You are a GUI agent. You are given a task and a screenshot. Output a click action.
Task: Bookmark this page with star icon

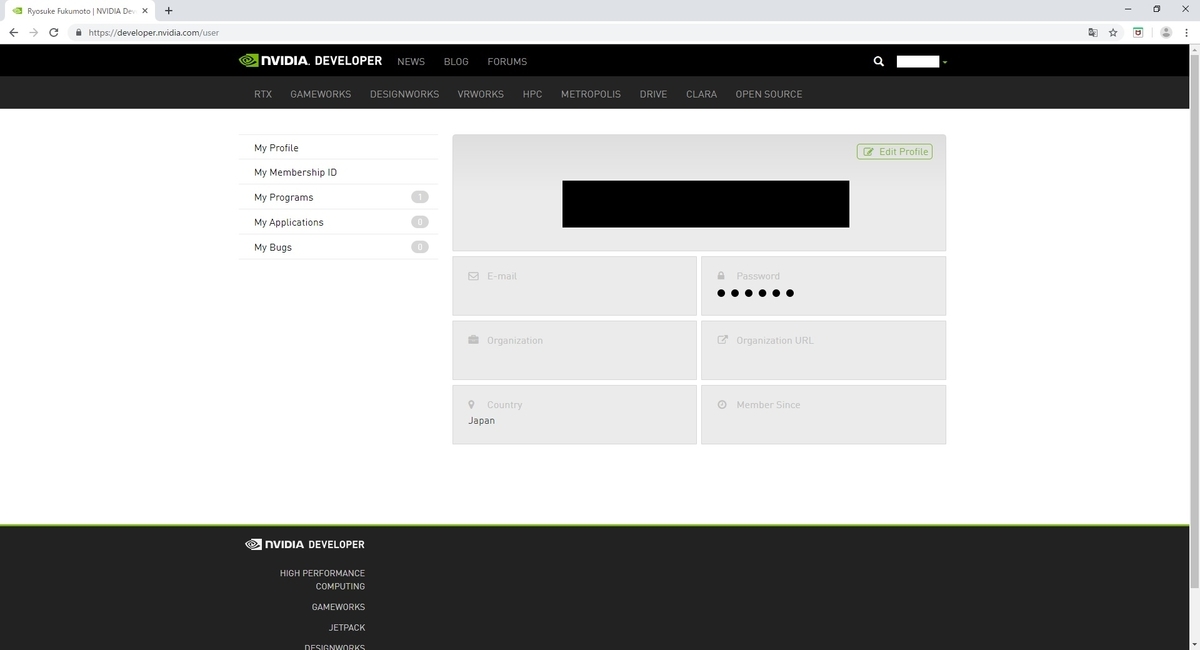point(1112,32)
